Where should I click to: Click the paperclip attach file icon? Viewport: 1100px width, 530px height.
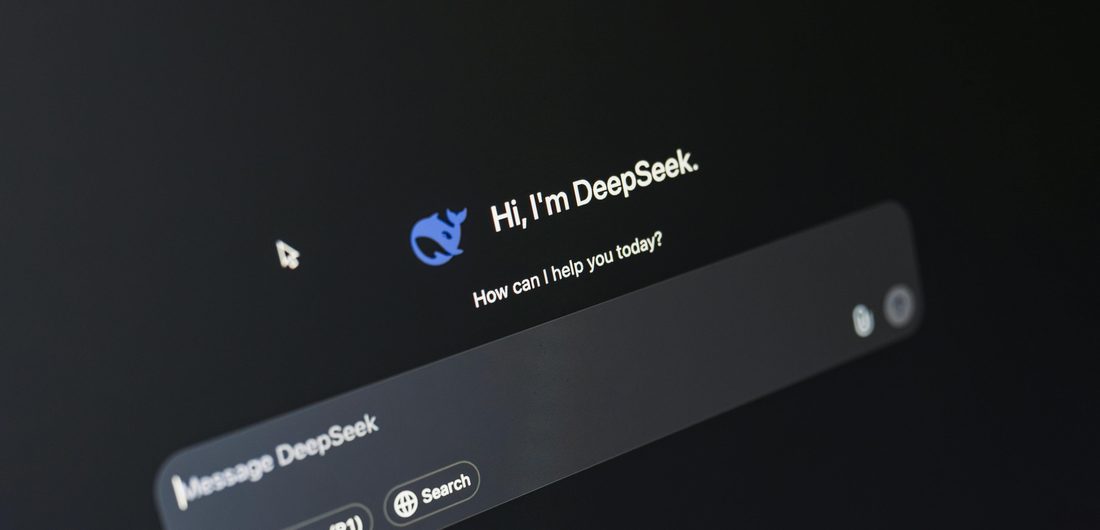pyautogui.click(x=862, y=321)
